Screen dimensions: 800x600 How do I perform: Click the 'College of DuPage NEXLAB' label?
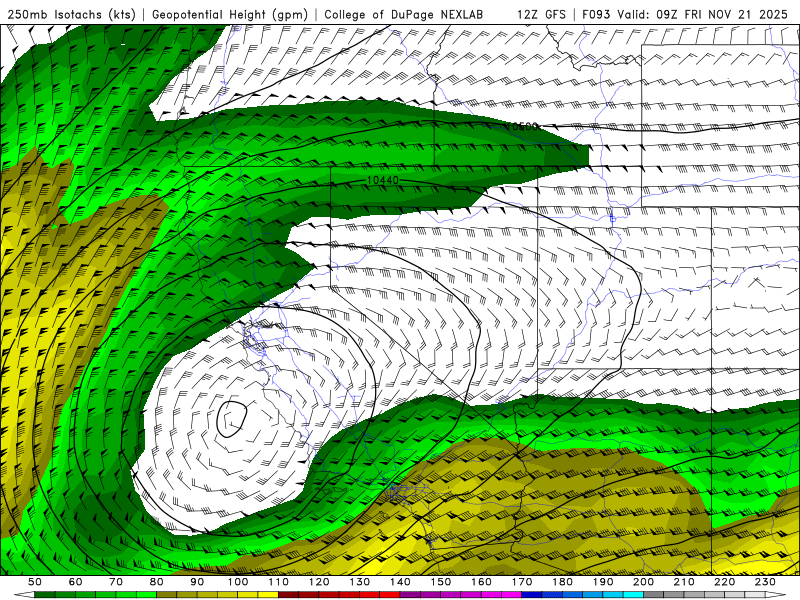pos(404,14)
